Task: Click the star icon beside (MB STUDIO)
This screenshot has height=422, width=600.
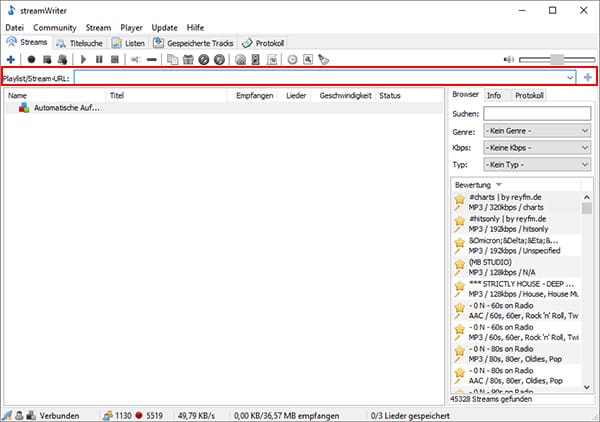Action: 459,264
